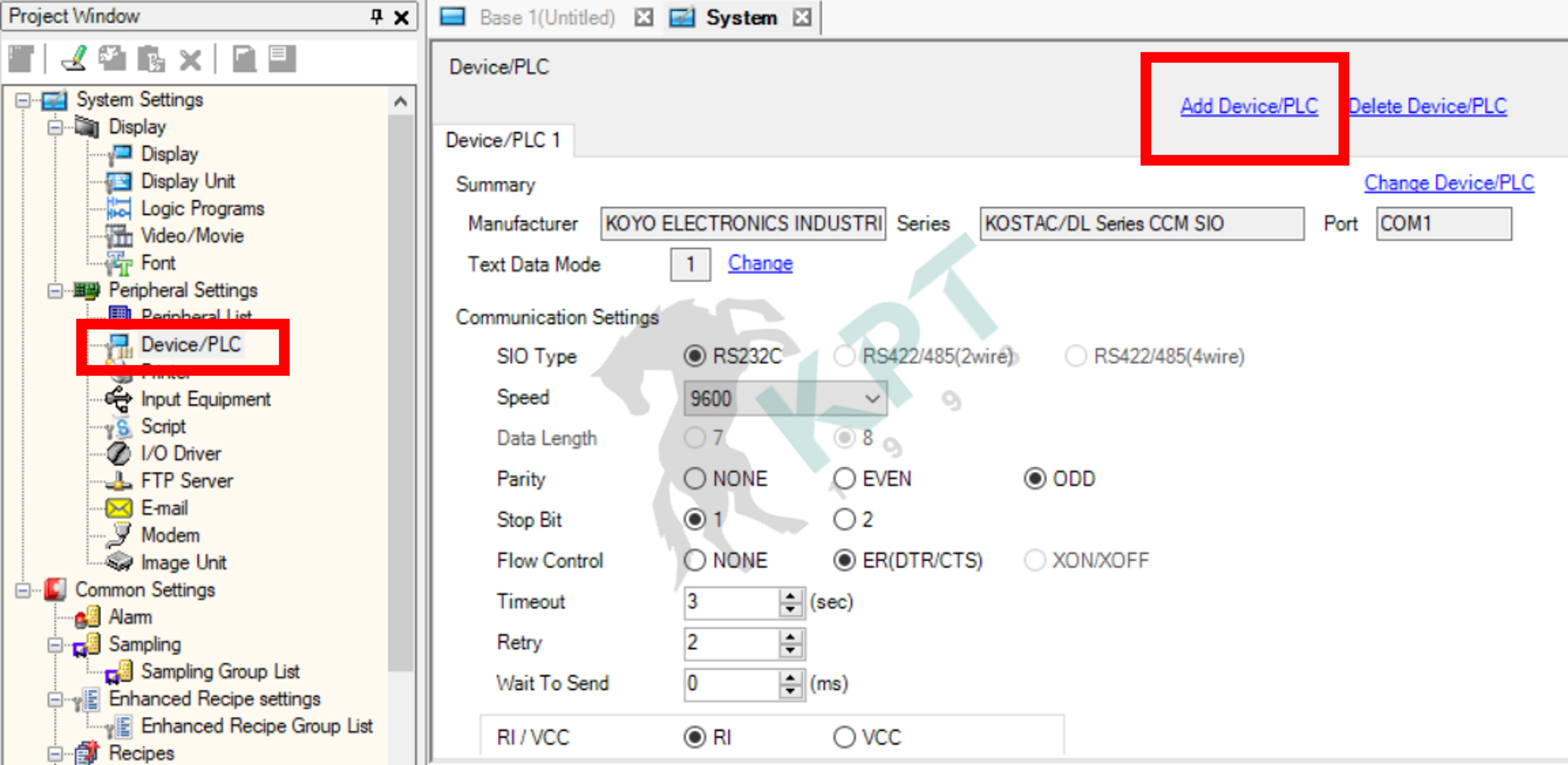The height and width of the screenshot is (765, 1568).
Task: Select the Alarm icon under Common Settings
Action: click(x=87, y=617)
